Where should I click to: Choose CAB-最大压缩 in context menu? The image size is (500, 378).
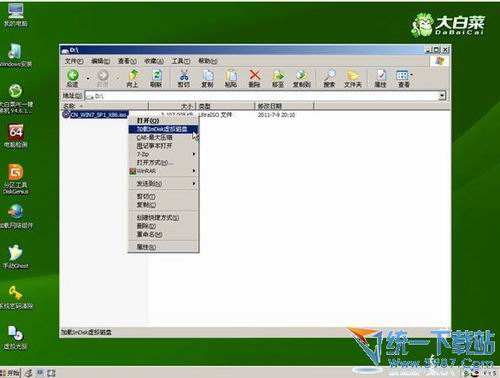(163, 137)
